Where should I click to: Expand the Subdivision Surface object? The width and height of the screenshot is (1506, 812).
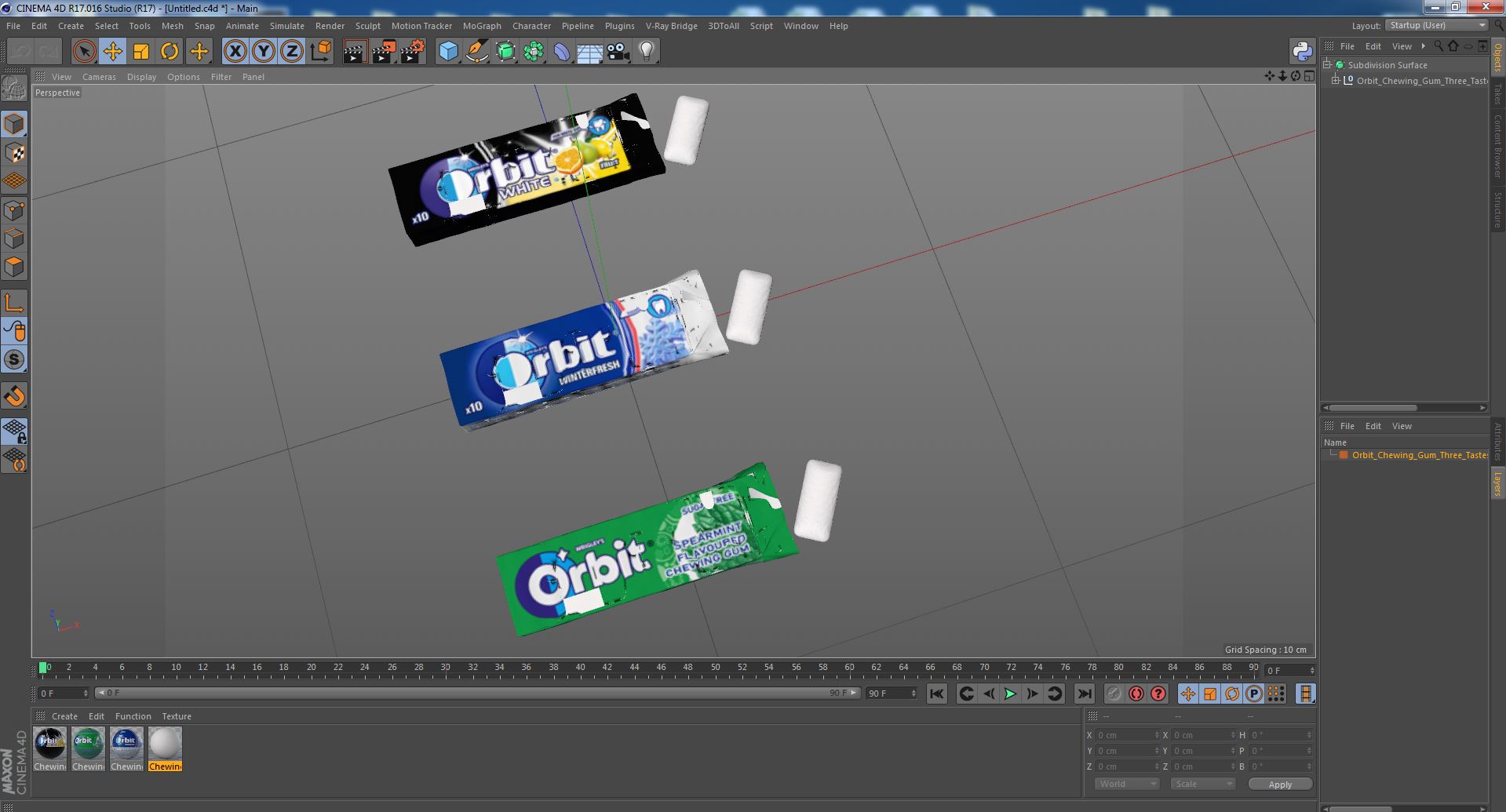1327,65
